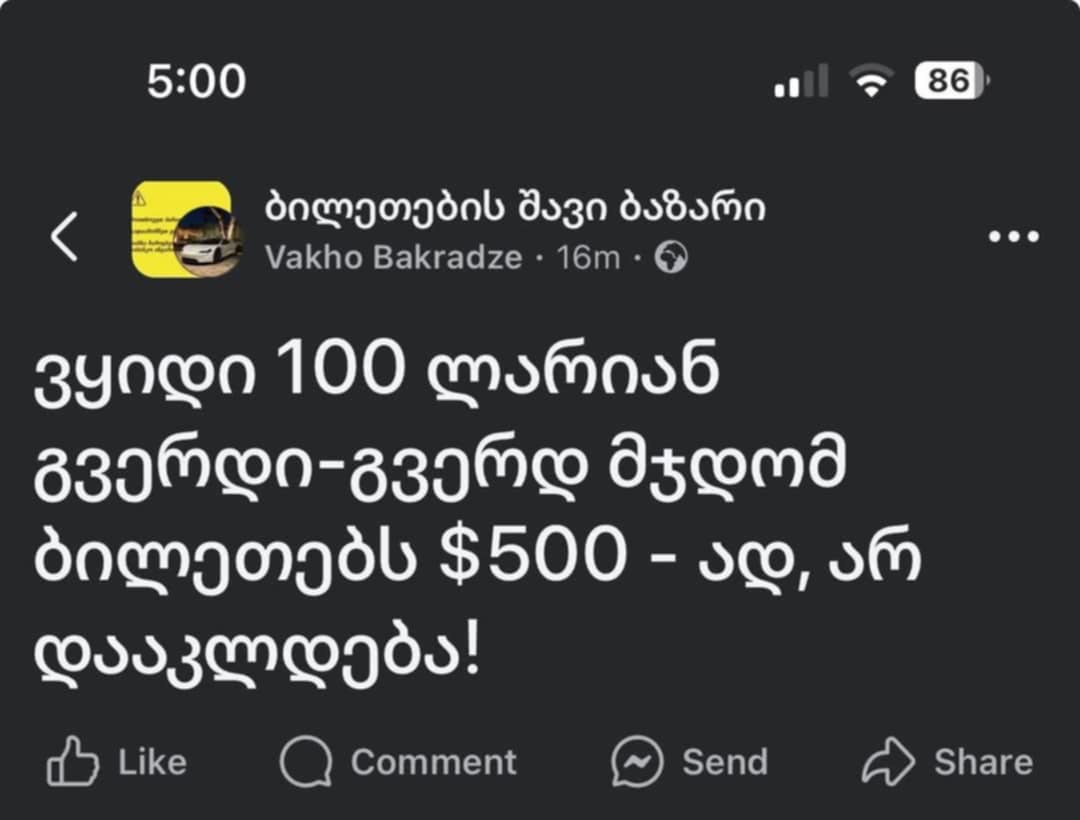The width and height of the screenshot is (1080, 820).
Task: Click the Send text label
Action: click(x=725, y=762)
